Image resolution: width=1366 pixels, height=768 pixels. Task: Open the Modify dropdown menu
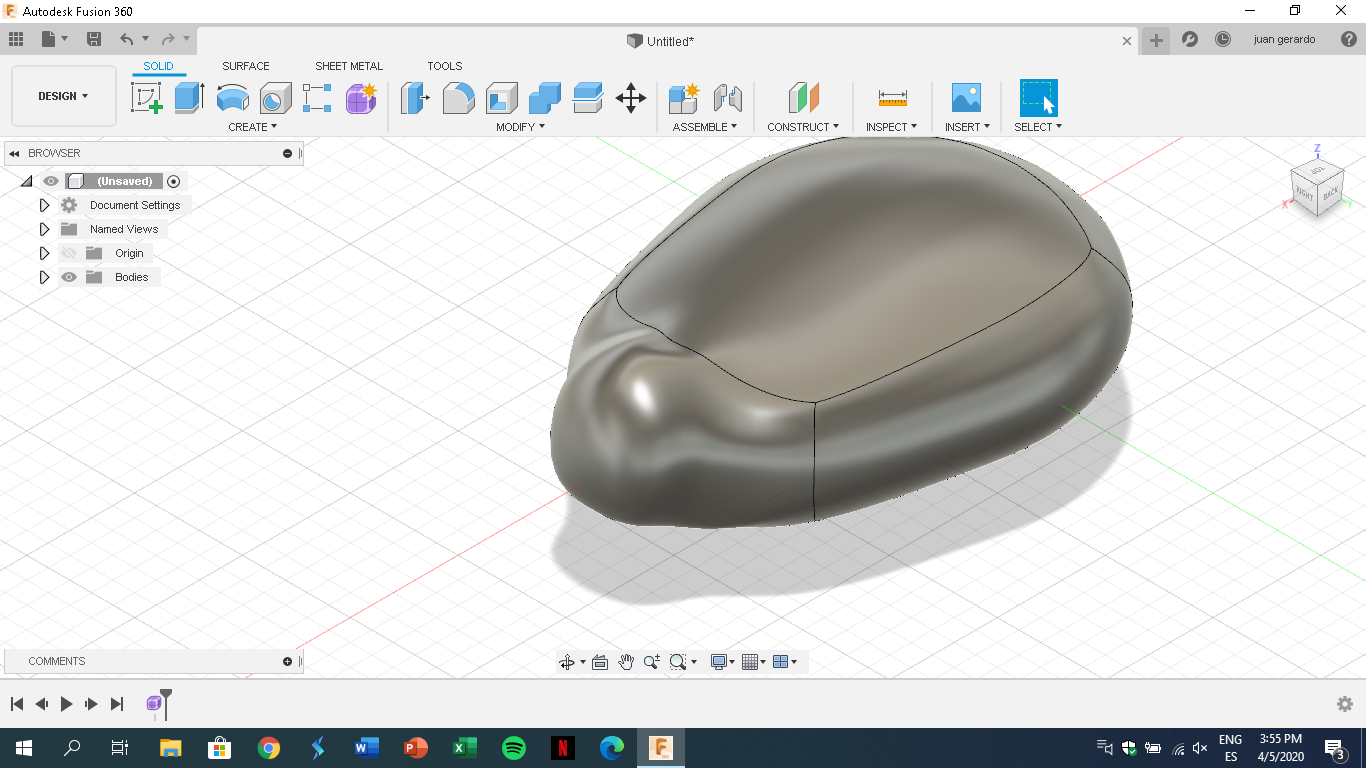pos(518,127)
